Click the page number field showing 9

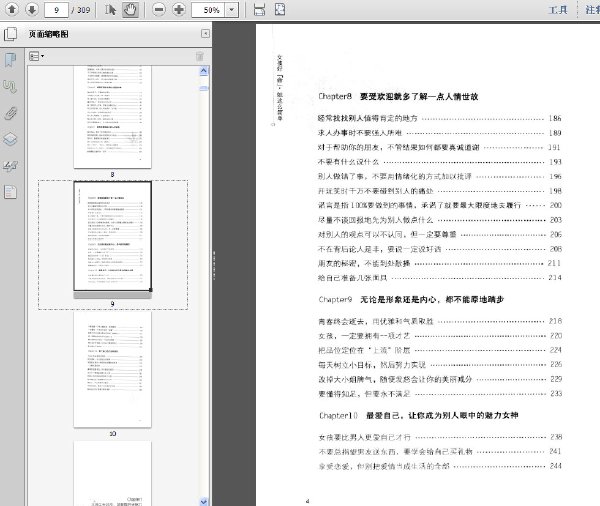coord(56,10)
